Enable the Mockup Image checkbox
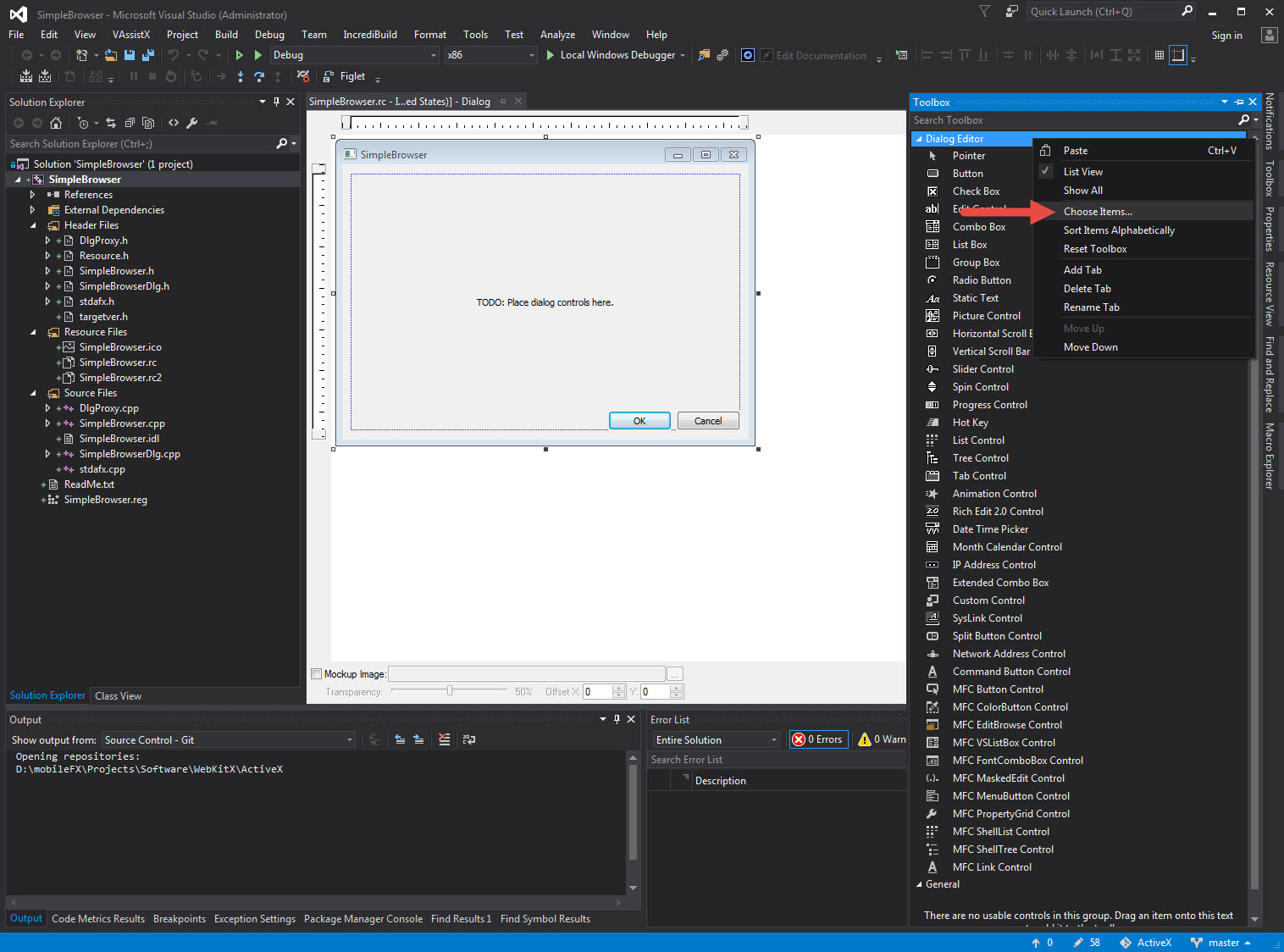This screenshot has height=952, width=1284. [317, 674]
